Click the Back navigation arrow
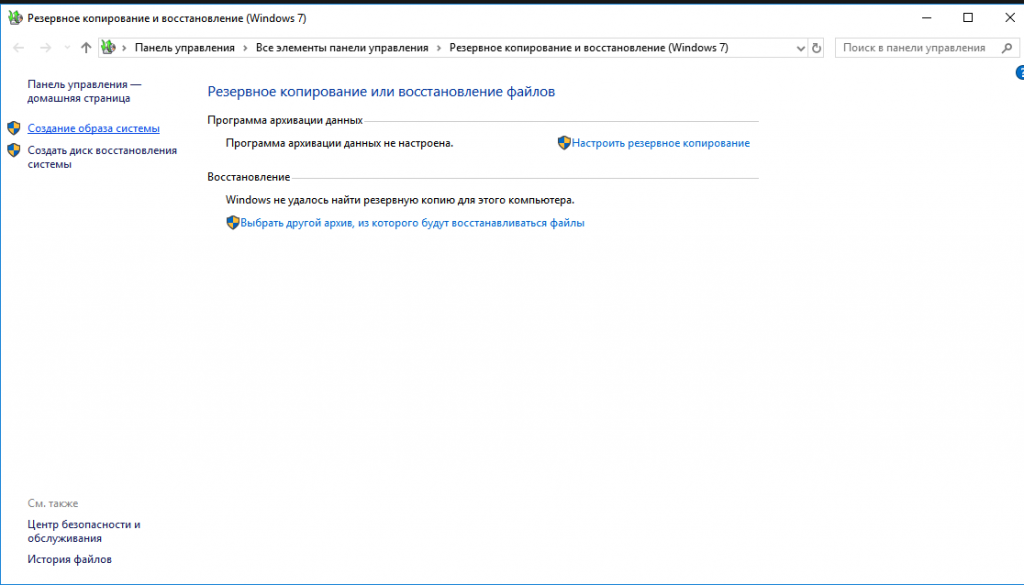The image size is (1024, 585). [x=18, y=48]
